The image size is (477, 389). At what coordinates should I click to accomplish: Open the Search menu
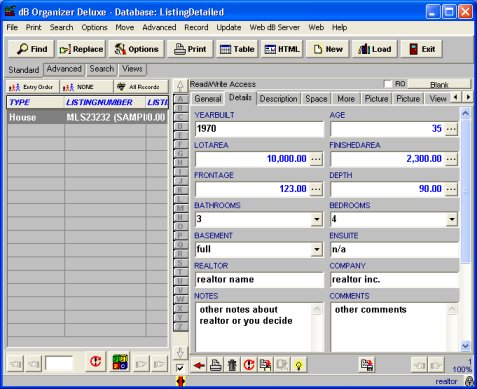61,27
